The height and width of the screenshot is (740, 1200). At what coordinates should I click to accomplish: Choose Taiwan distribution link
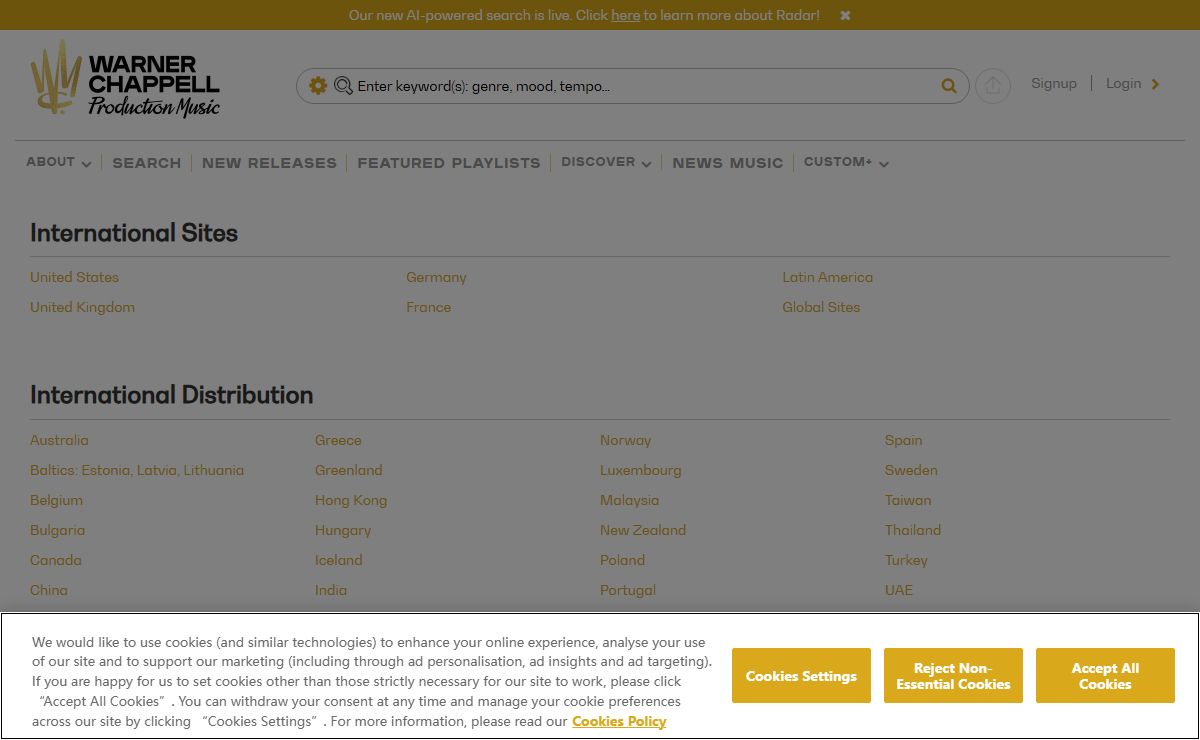tap(908, 500)
